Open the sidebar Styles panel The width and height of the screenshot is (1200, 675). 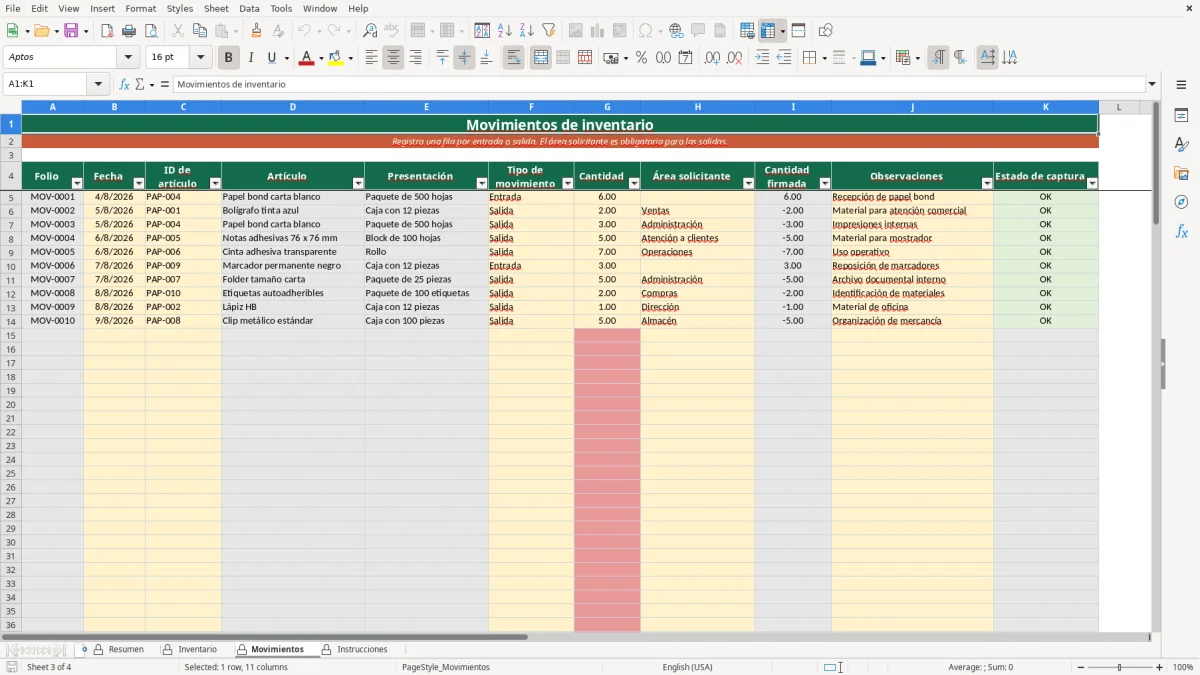tap(1181, 145)
